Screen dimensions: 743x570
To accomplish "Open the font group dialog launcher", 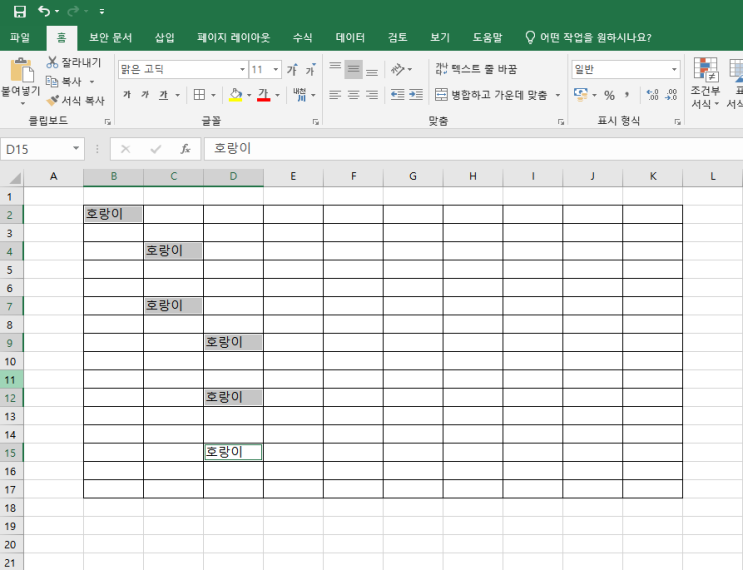I will click(x=316, y=122).
